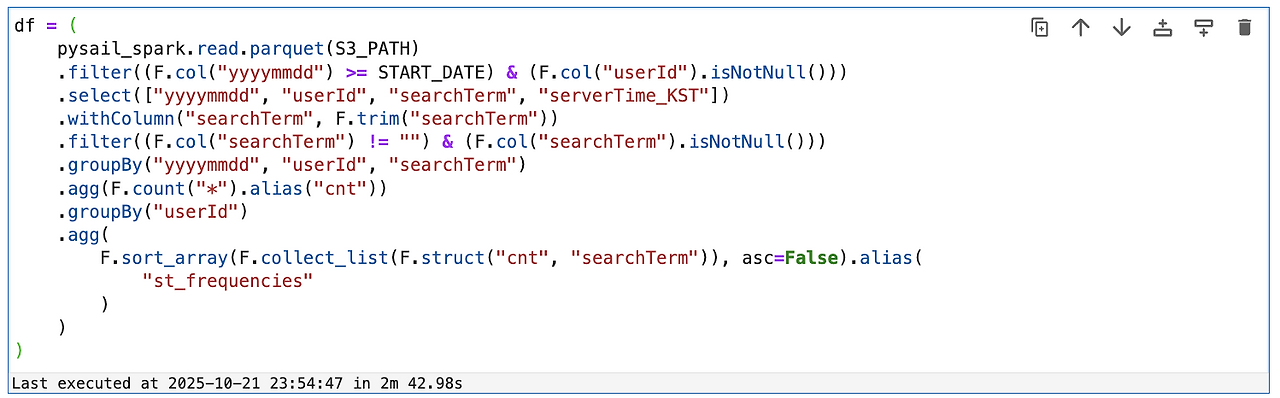This screenshot has height=398, width=1280.
Task: Duplicate this cell using the copy icon
Action: point(1040,28)
